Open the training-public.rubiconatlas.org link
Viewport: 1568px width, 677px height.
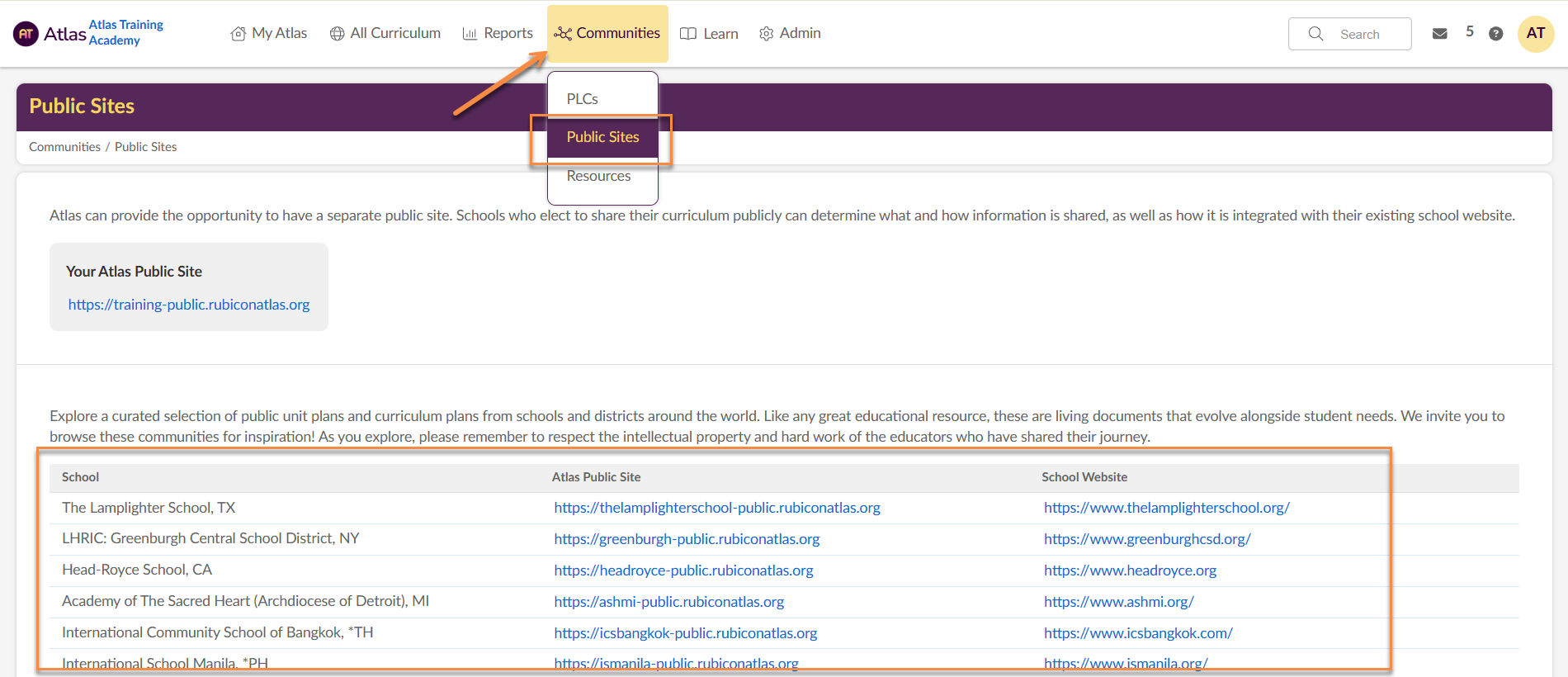point(189,305)
